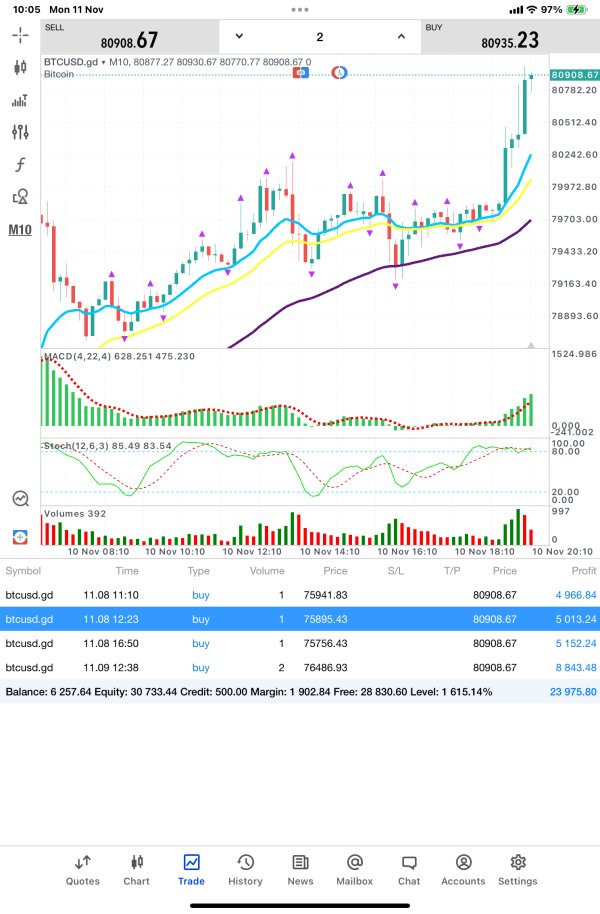The image size is (600, 914).
Task: Sort by Profit column header
Action: tap(584, 571)
